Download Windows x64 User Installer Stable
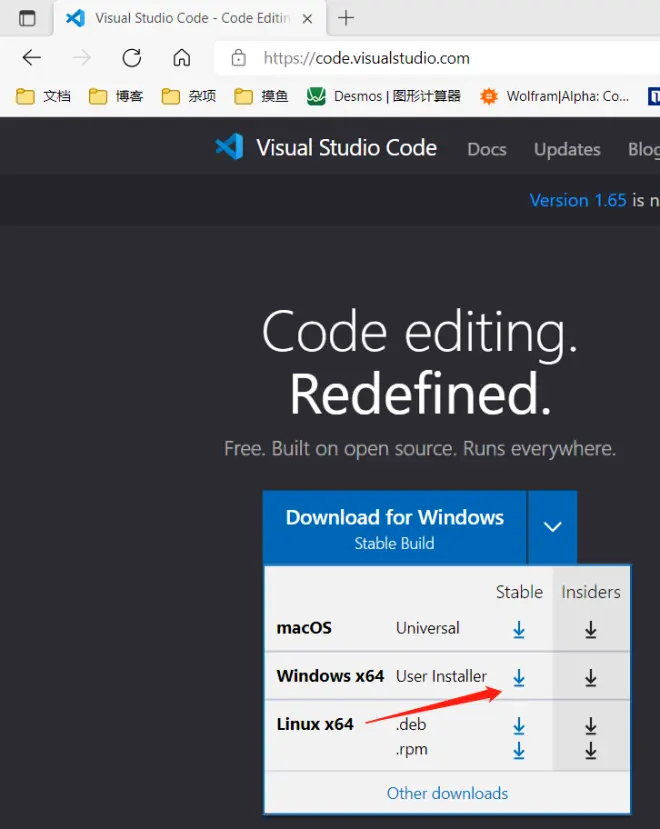Screen dimensions: 660x829 point(519,677)
